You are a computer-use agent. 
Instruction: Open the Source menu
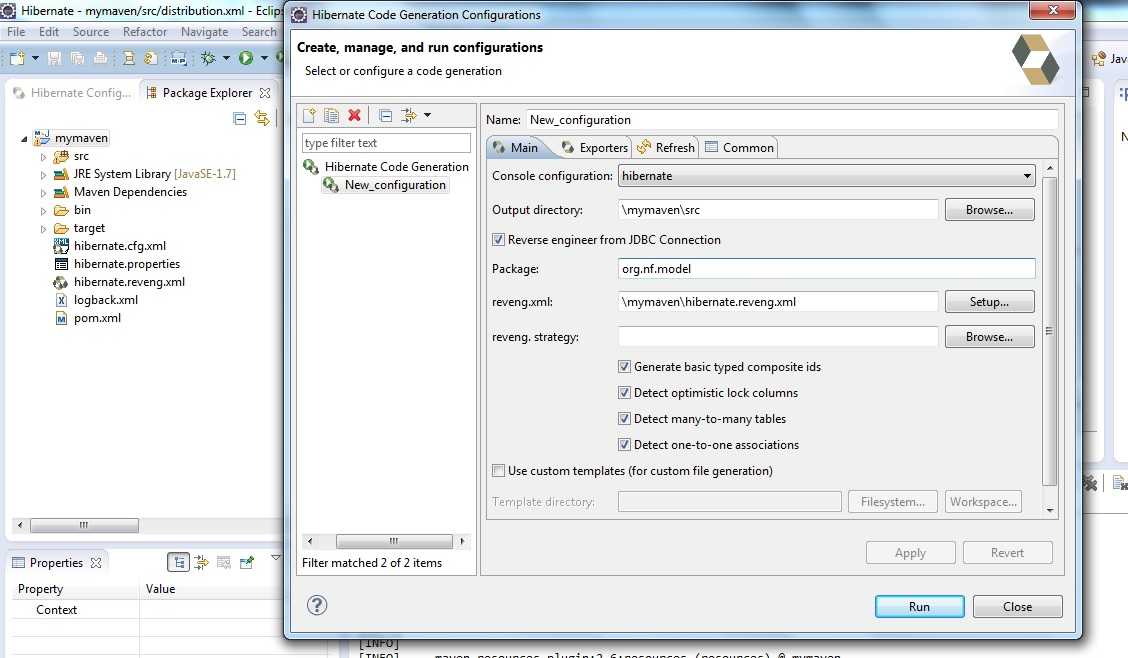coord(91,32)
